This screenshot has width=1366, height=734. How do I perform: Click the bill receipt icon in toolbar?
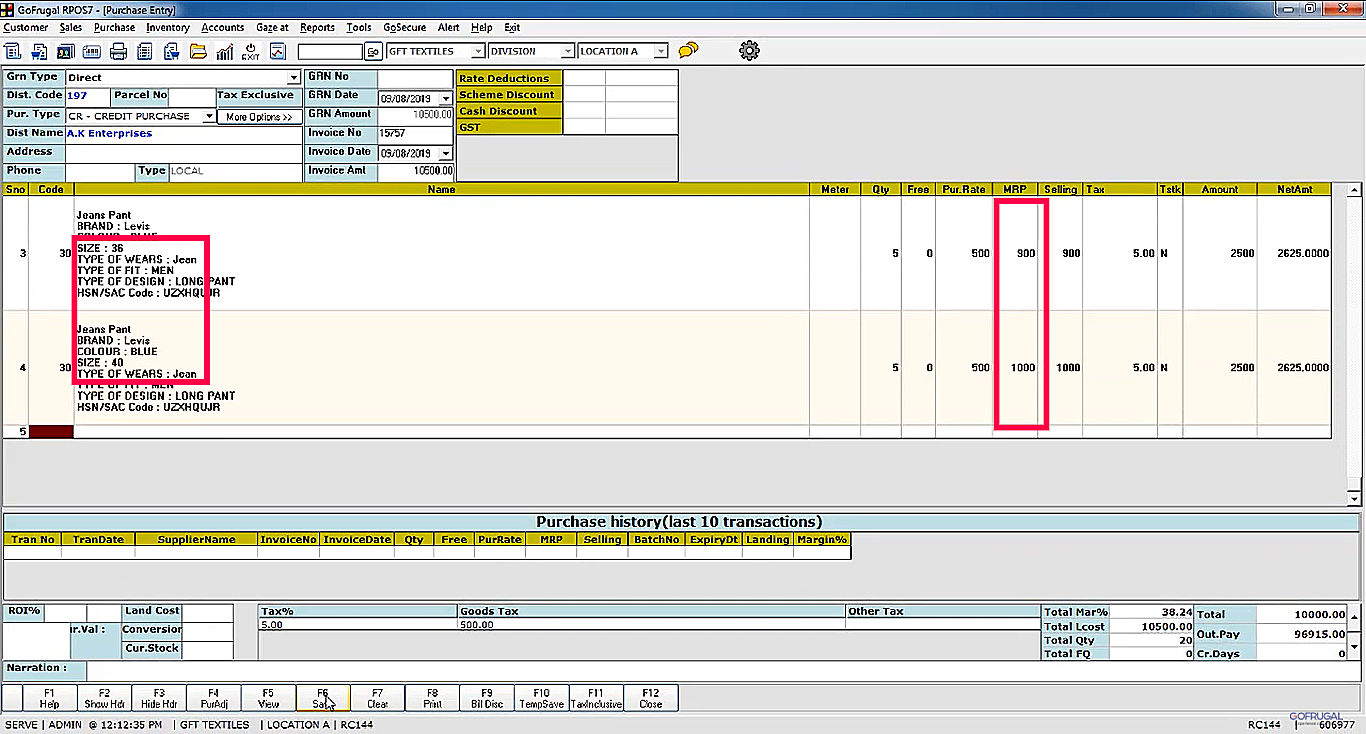[x=14, y=51]
